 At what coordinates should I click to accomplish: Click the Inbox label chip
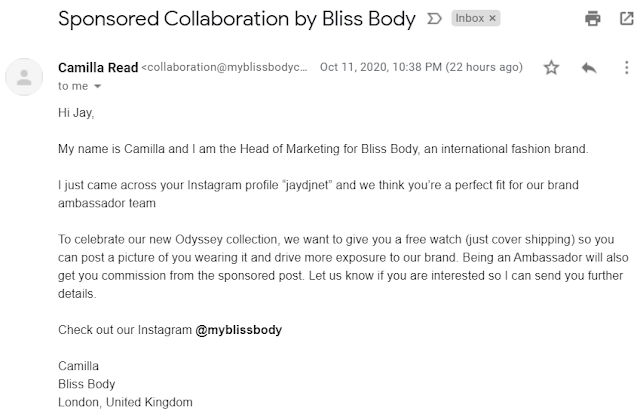point(470,19)
